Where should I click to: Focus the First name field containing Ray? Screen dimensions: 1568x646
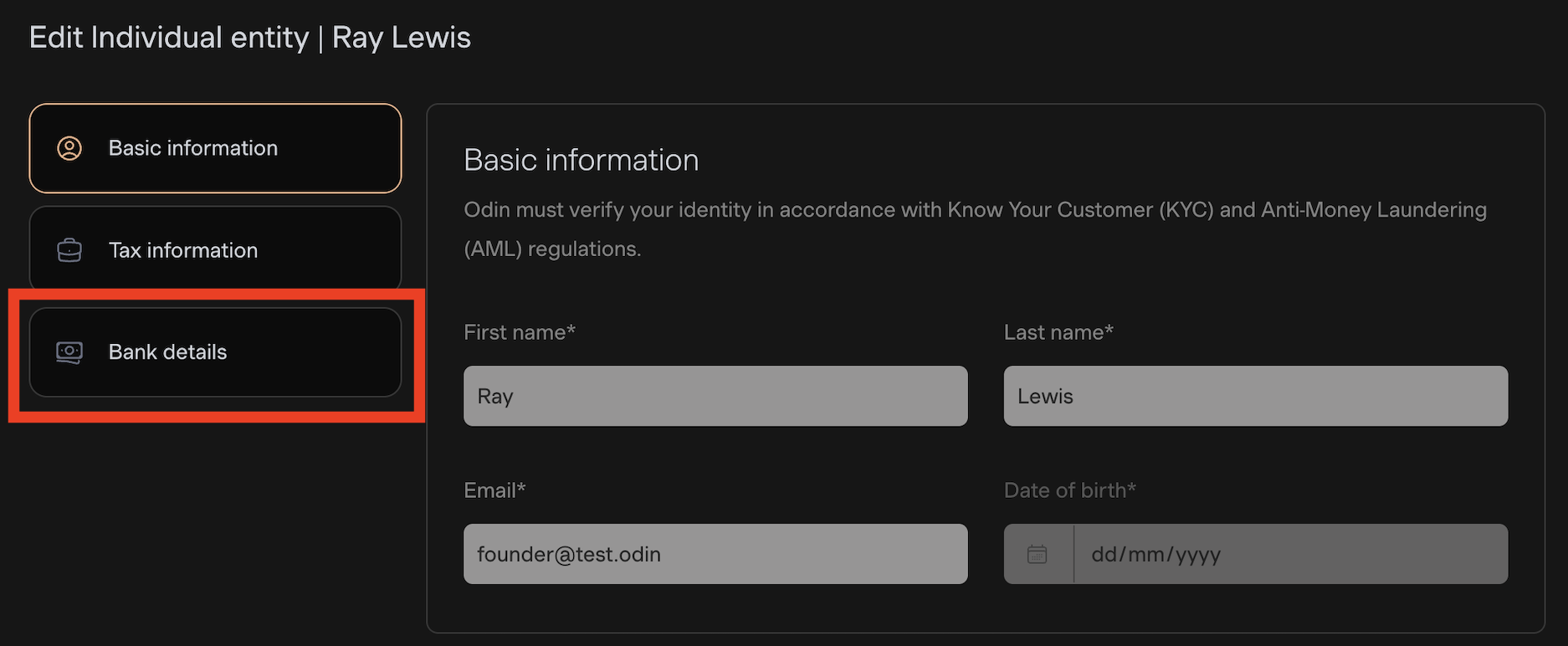tap(715, 396)
